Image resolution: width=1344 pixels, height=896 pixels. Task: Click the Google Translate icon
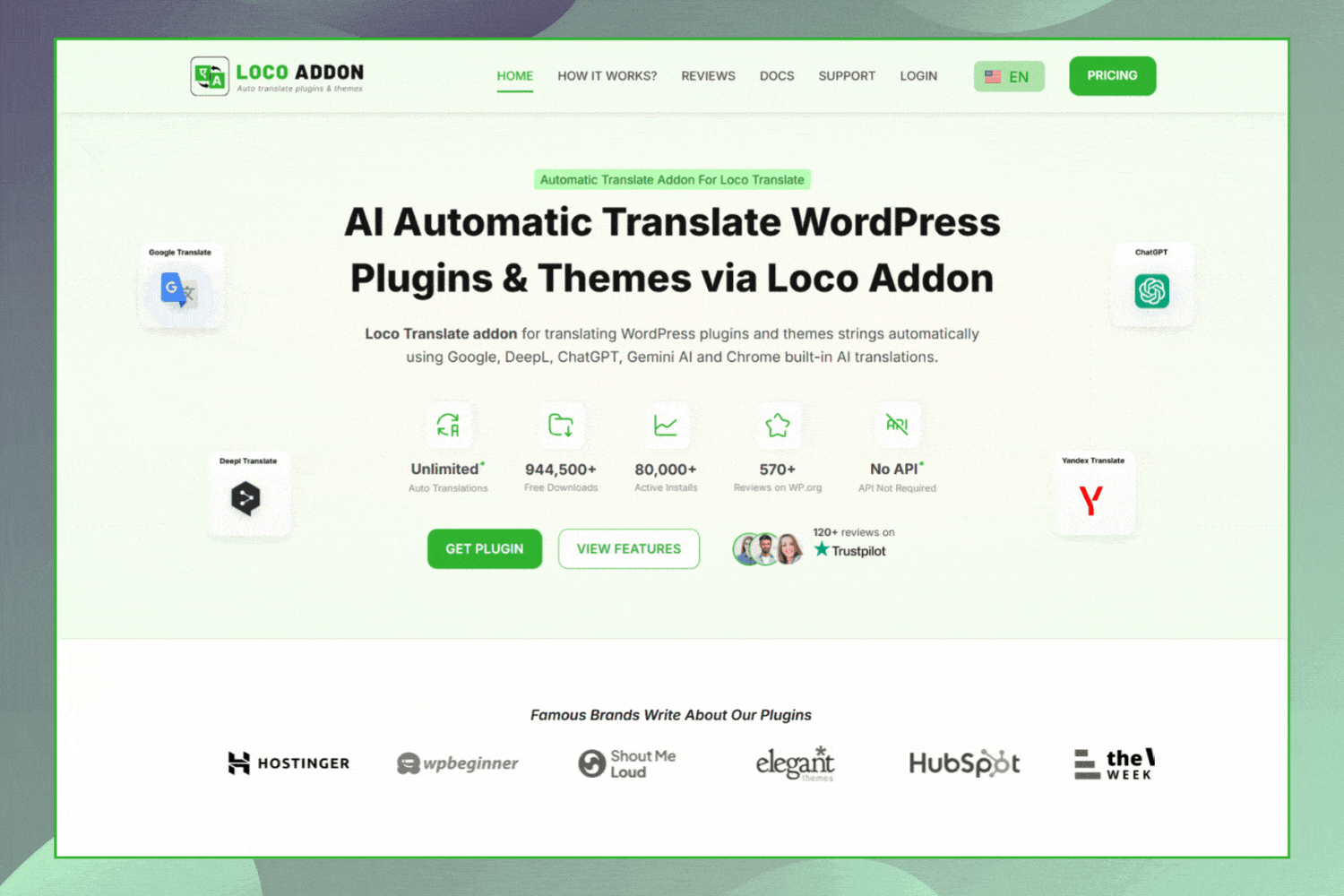[x=178, y=289]
